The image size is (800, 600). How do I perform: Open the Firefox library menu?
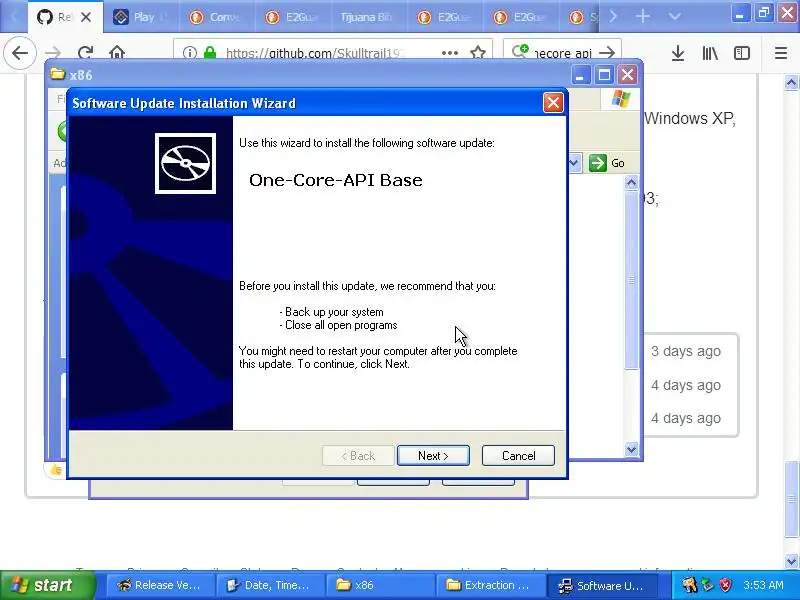pyautogui.click(x=710, y=53)
